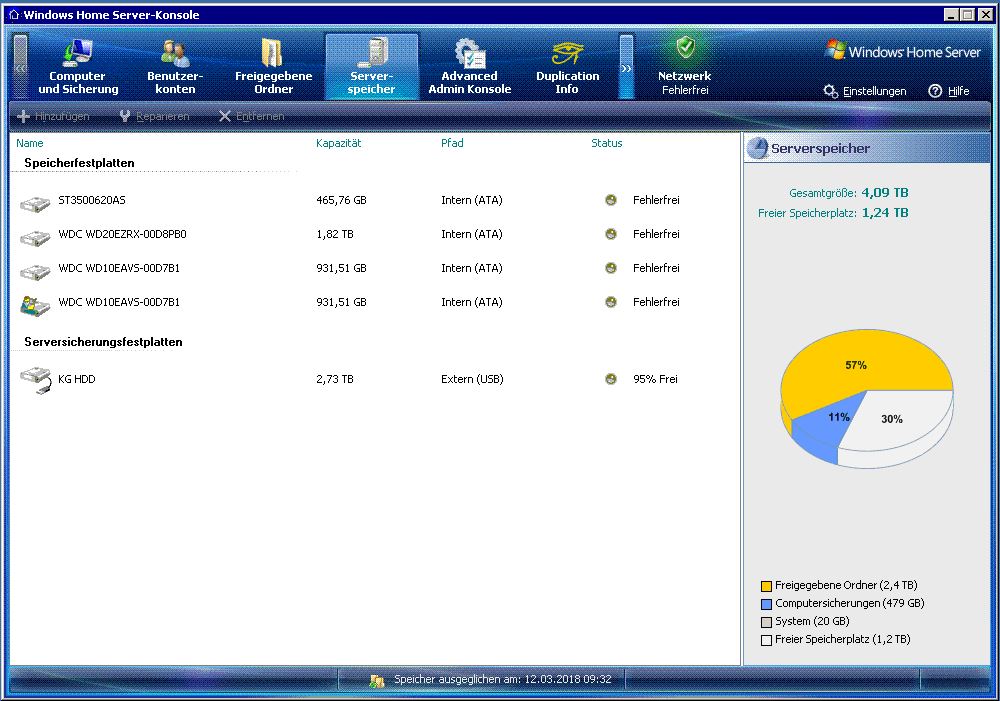
Task: Open Freigegebene Ordner section
Action: point(273,67)
